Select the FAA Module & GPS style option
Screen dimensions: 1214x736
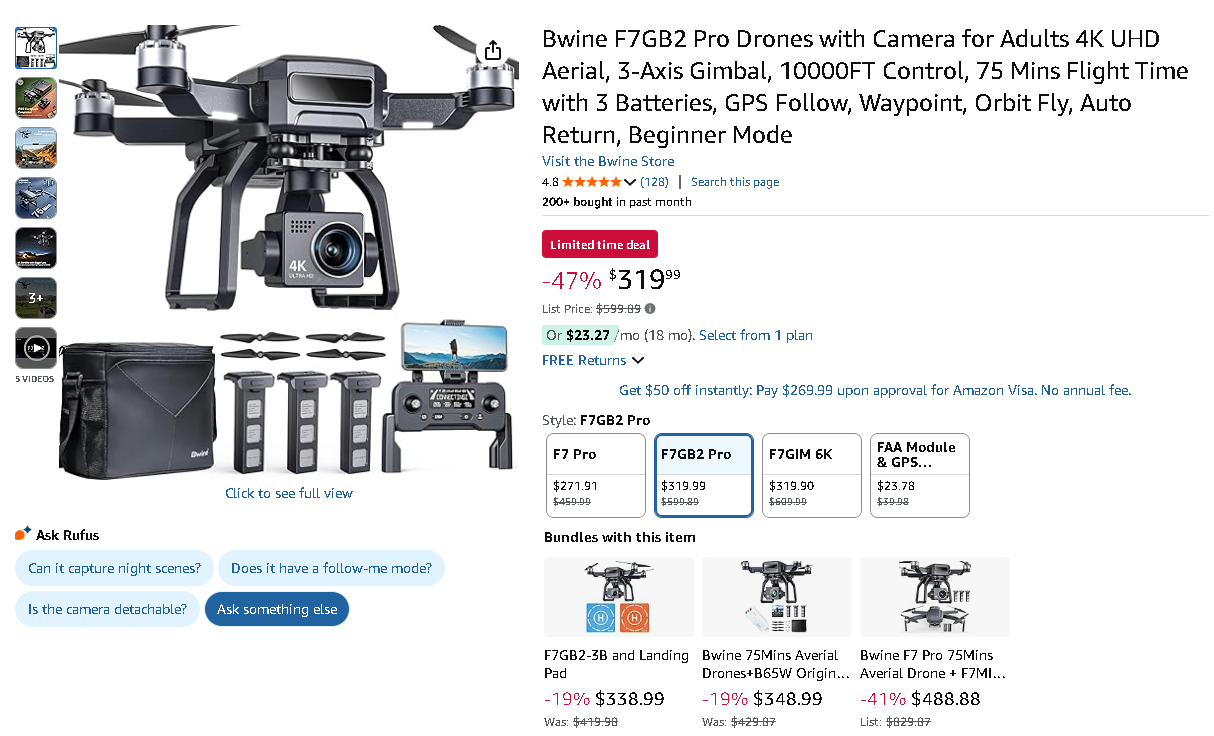(919, 475)
